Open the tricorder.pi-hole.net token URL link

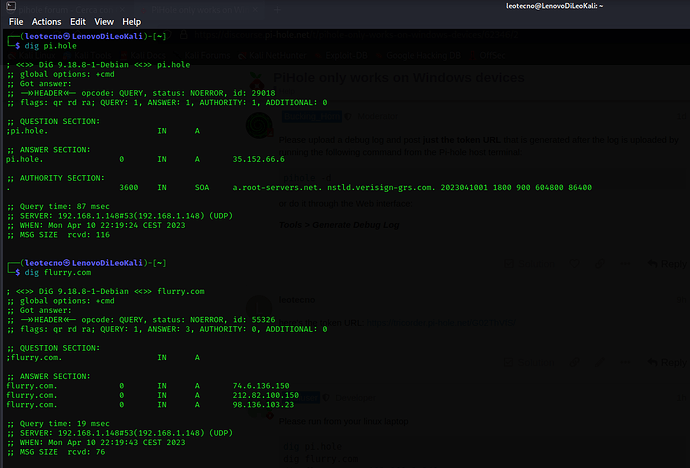tap(440, 322)
